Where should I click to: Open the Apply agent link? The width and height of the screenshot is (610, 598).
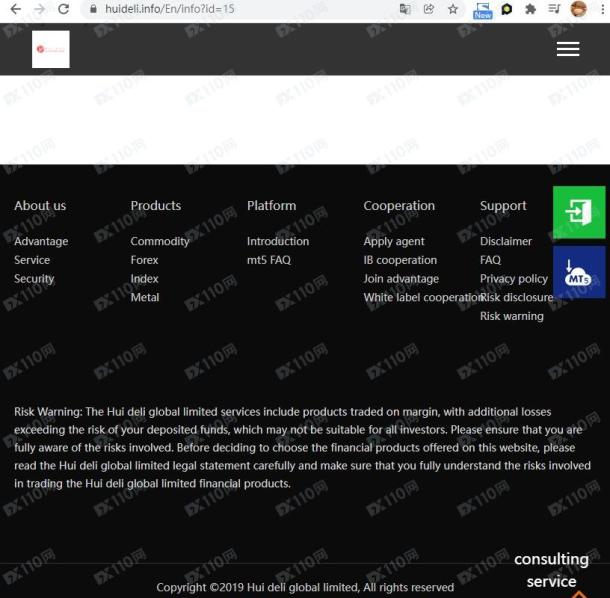394,241
